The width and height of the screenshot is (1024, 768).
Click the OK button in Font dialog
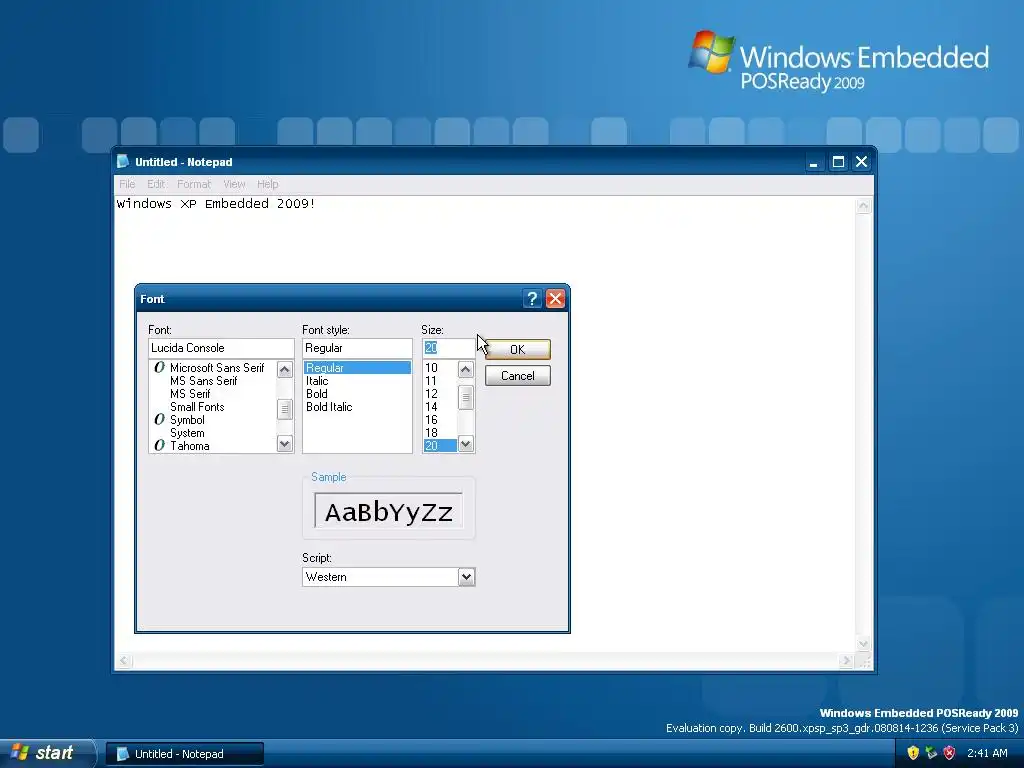517,349
